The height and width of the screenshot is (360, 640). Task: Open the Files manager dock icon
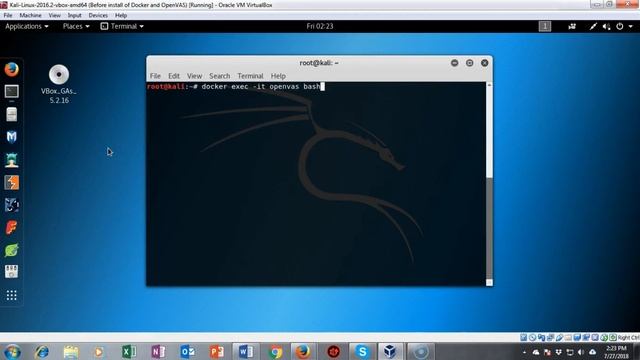(x=11, y=114)
